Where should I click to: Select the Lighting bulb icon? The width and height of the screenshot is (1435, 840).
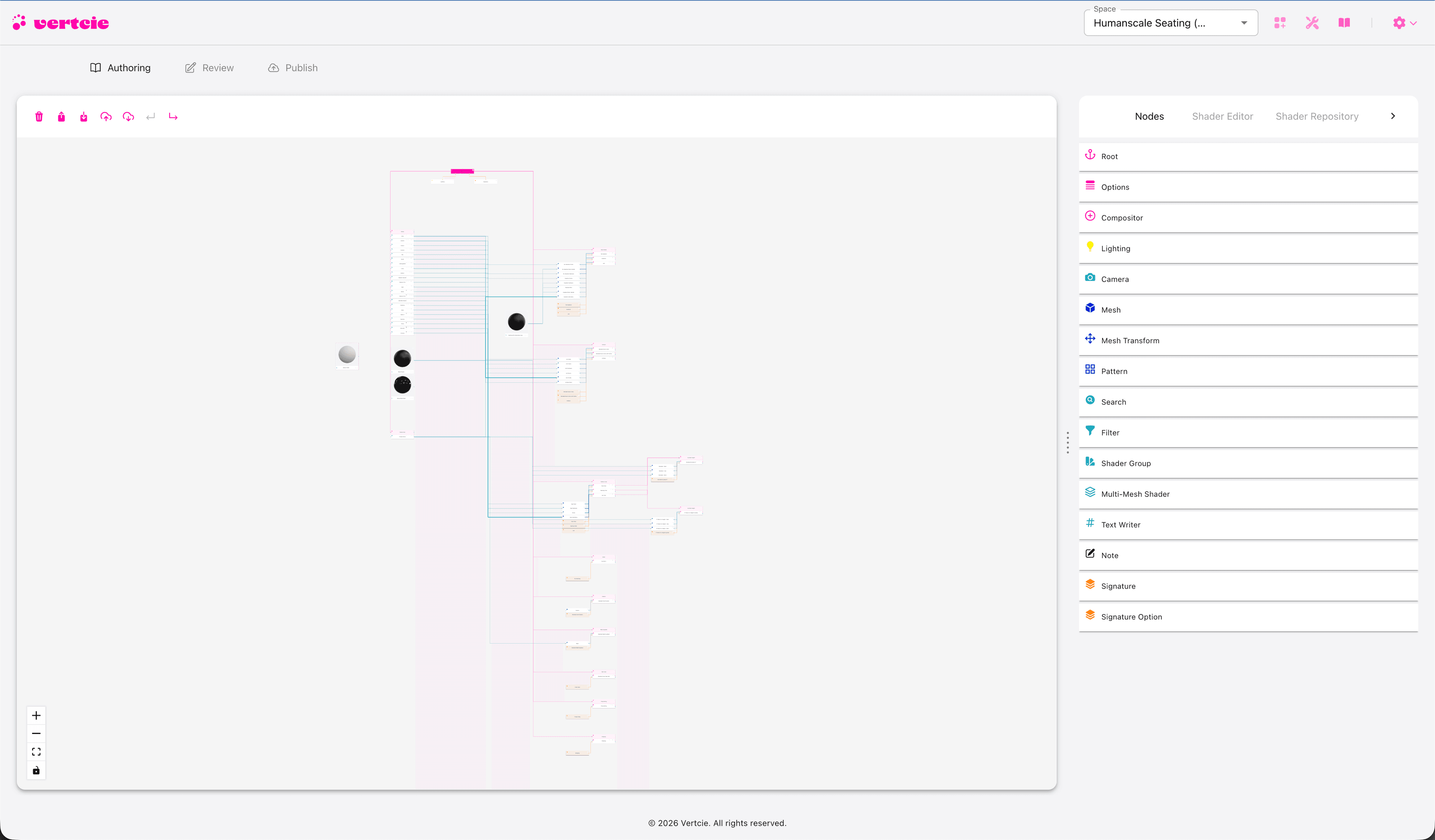click(x=1090, y=247)
